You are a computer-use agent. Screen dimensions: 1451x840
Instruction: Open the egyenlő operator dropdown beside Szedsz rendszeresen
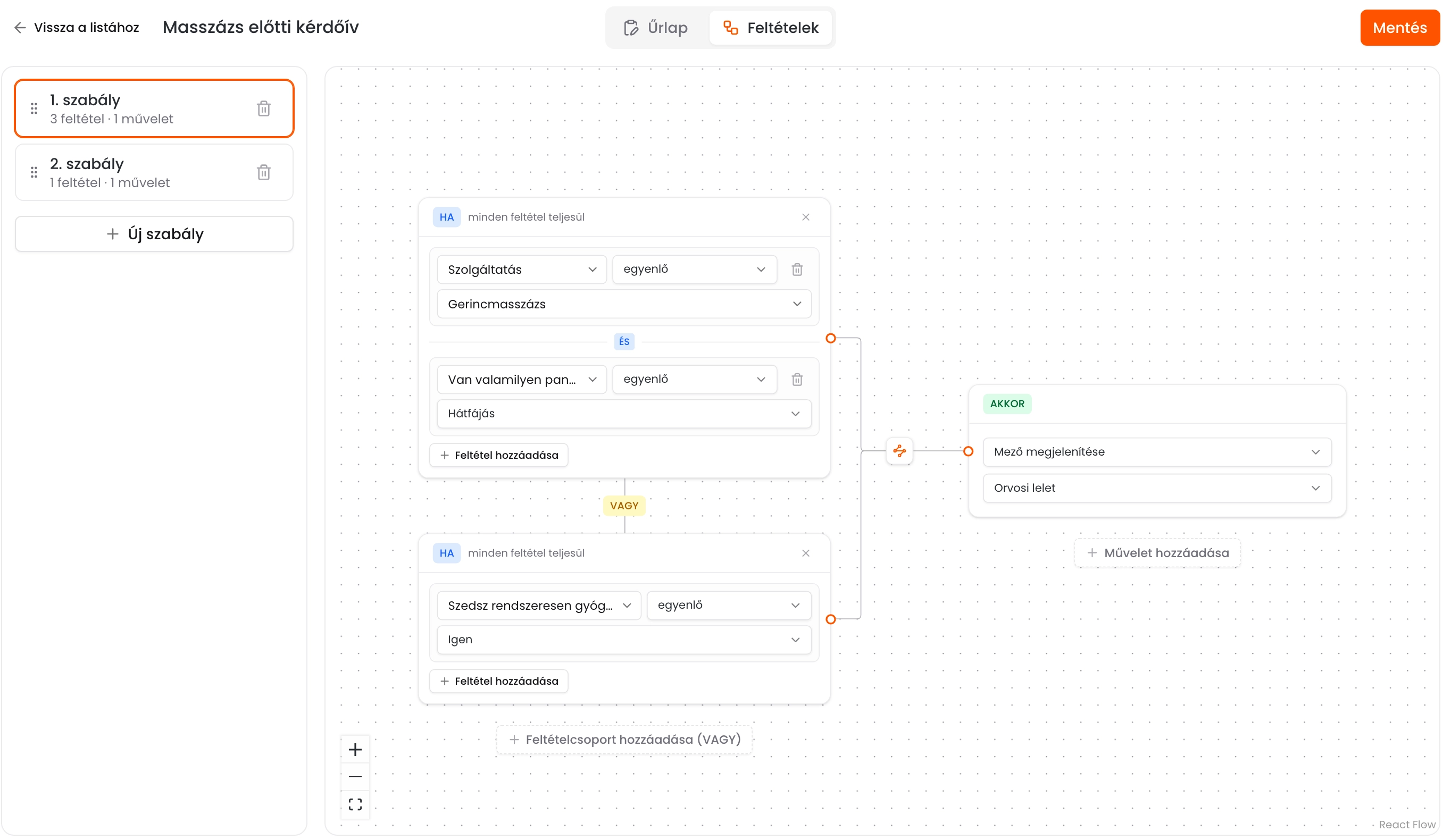(729, 605)
